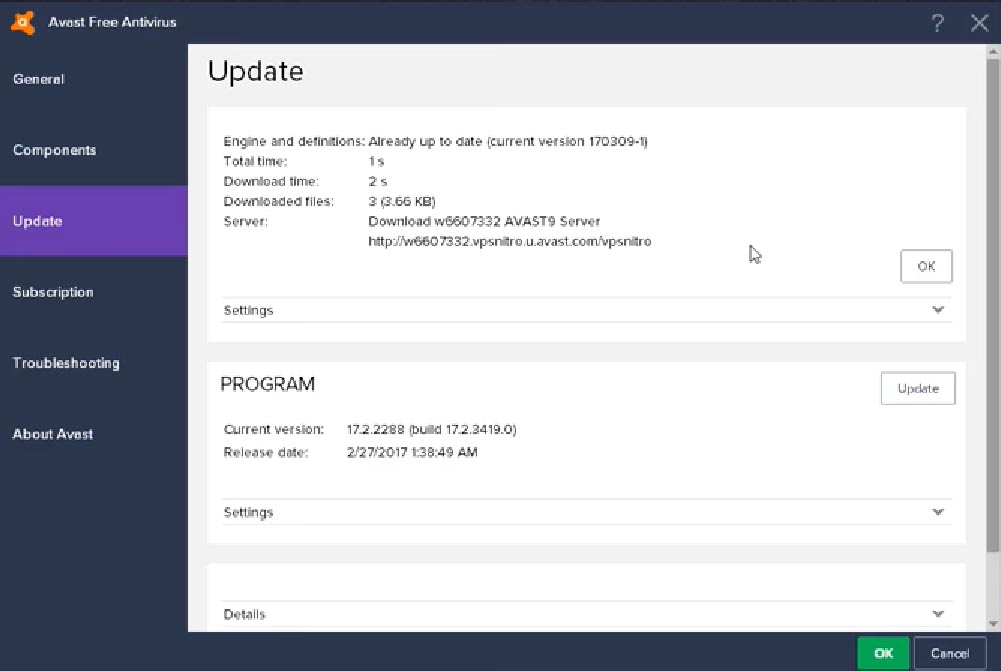
Task: Click the scrollbar up arrow
Action: pos(993,52)
